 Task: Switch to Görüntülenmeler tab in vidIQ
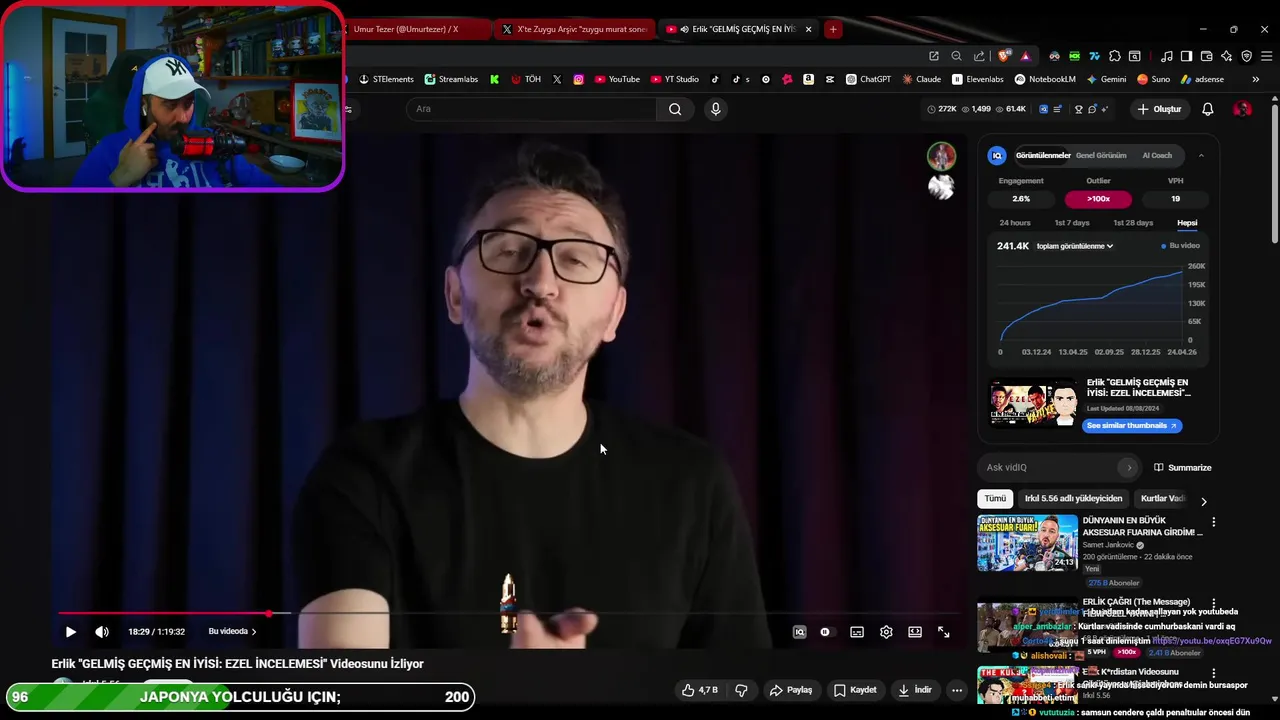point(1043,155)
